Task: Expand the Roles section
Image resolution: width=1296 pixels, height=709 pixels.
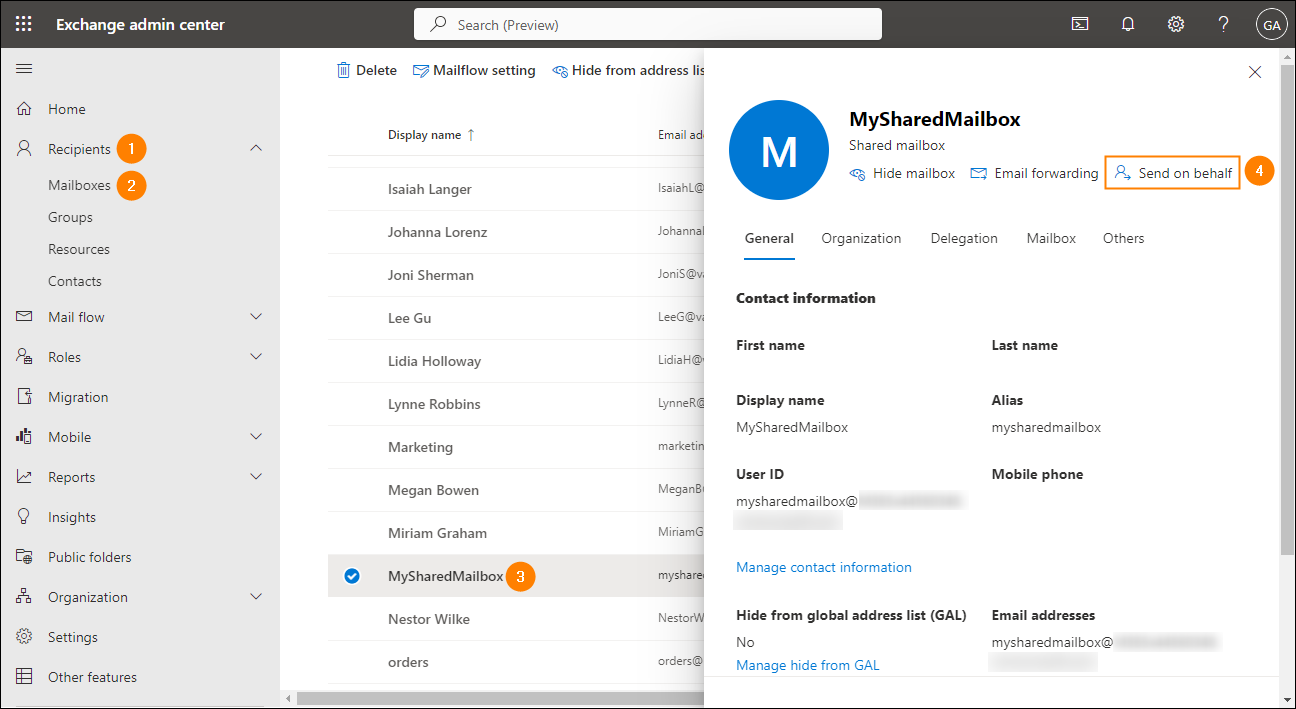Action: (x=256, y=357)
